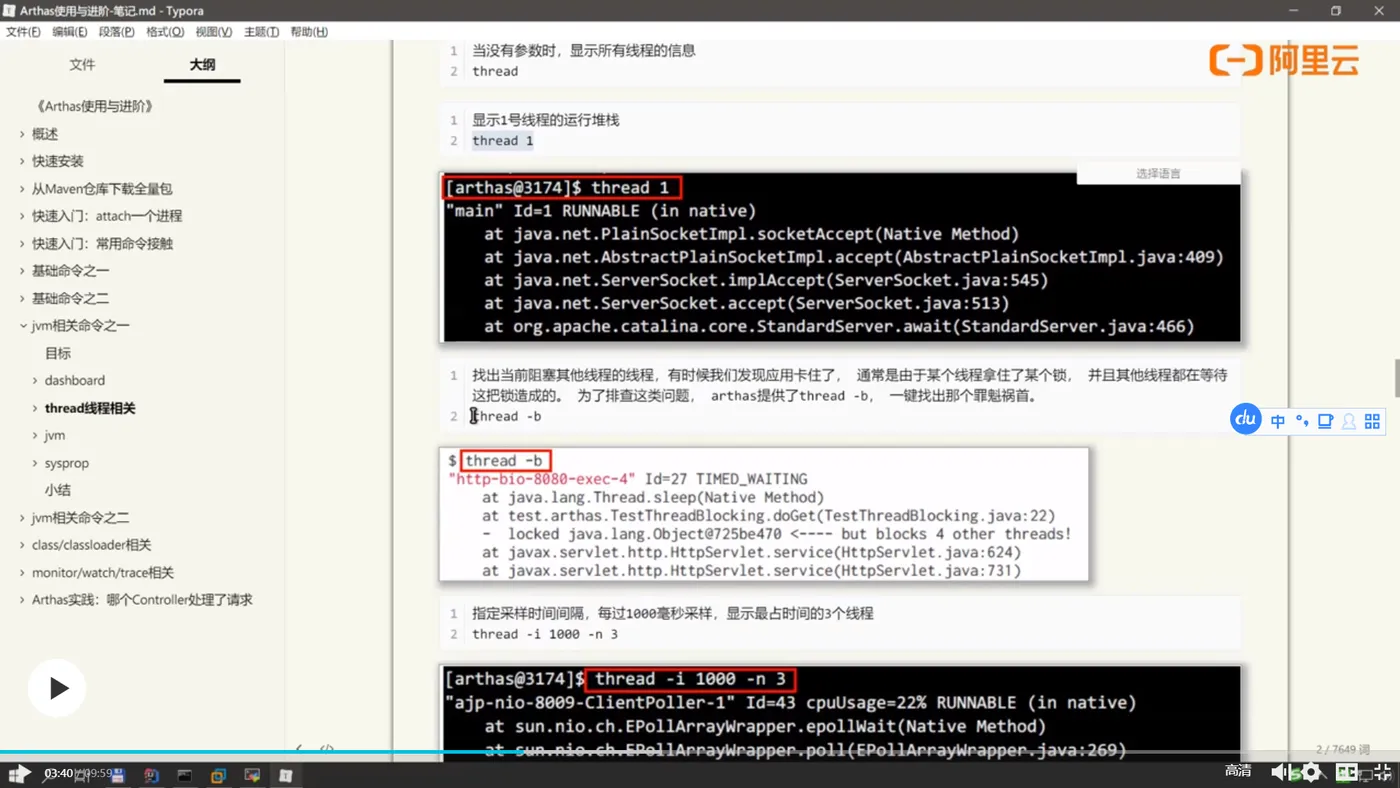
Task: Go to the 小结 outline heading
Action: pos(58,490)
